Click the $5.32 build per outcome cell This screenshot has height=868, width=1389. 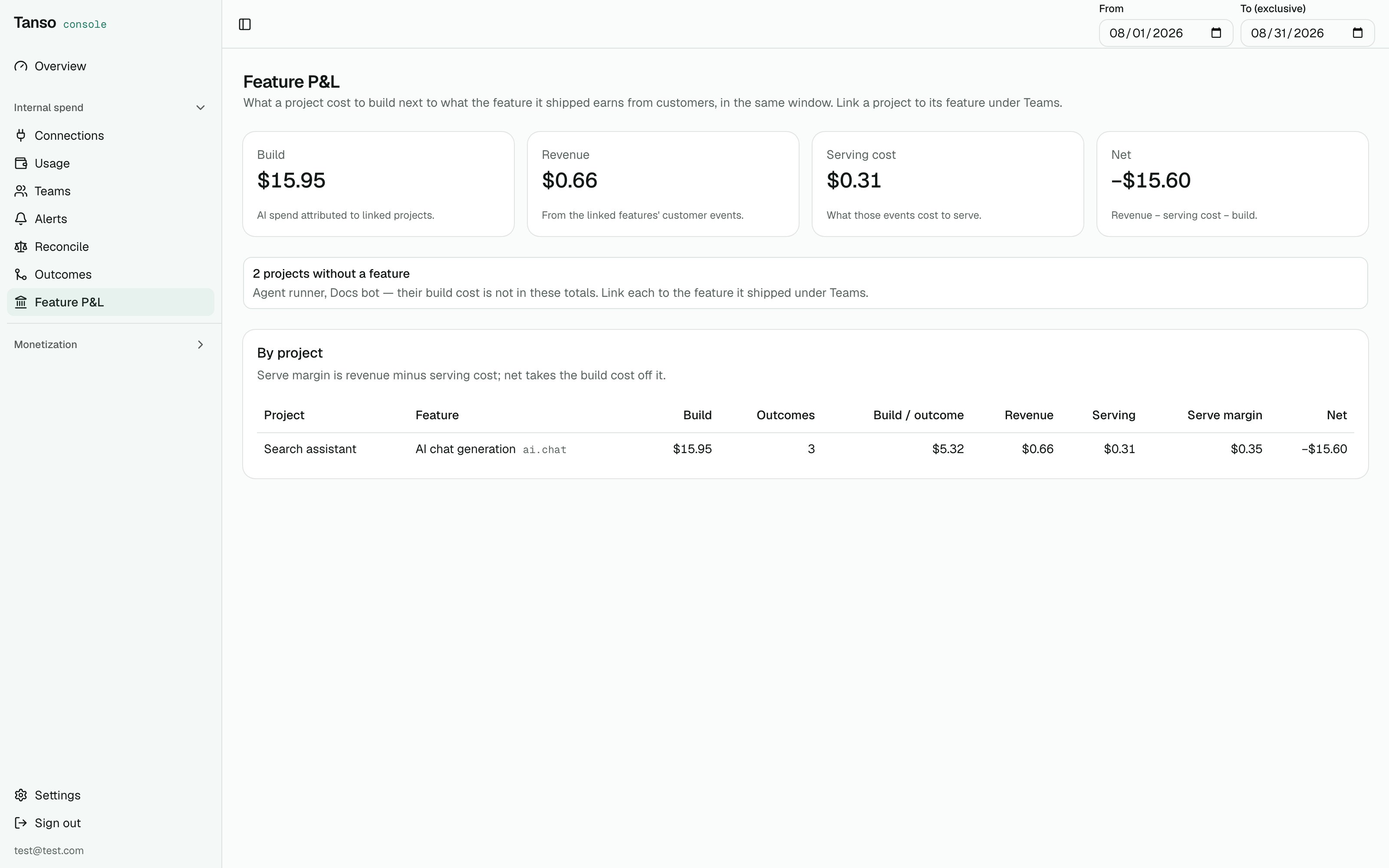pyautogui.click(x=948, y=449)
